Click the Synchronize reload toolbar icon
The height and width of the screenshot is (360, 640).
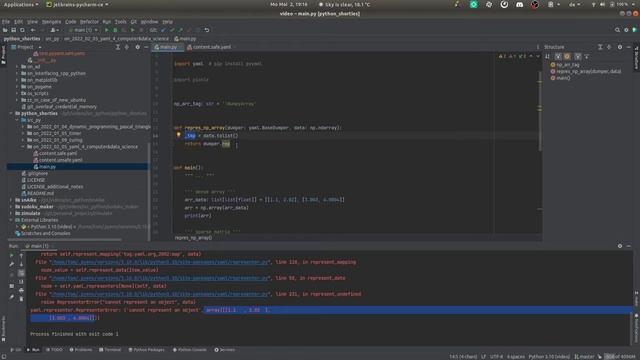tap(22, 30)
